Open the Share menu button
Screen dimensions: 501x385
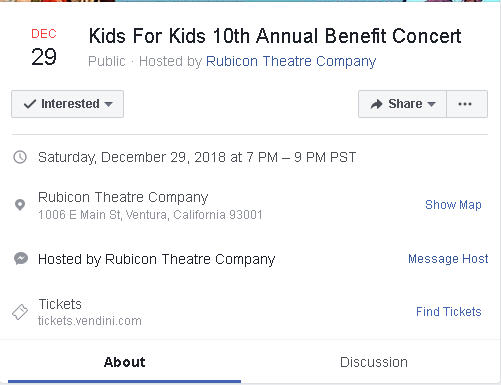point(402,104)
